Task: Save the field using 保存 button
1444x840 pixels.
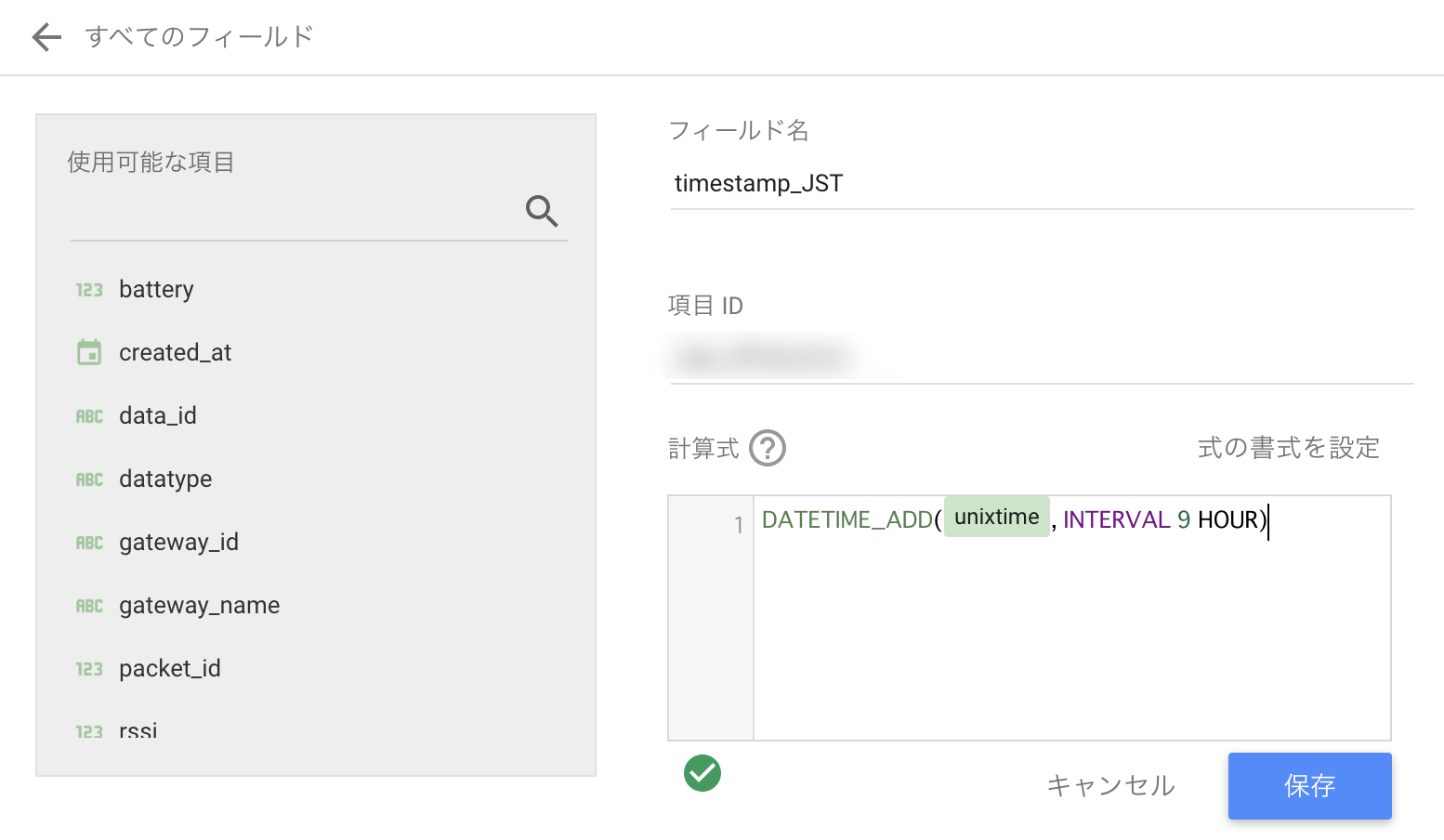Action: (x=1309, y=786)
